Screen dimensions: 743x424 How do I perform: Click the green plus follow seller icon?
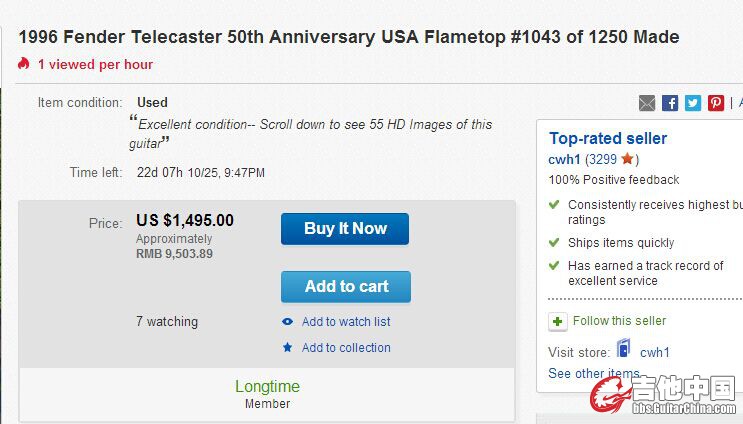[x=558, y=322]
